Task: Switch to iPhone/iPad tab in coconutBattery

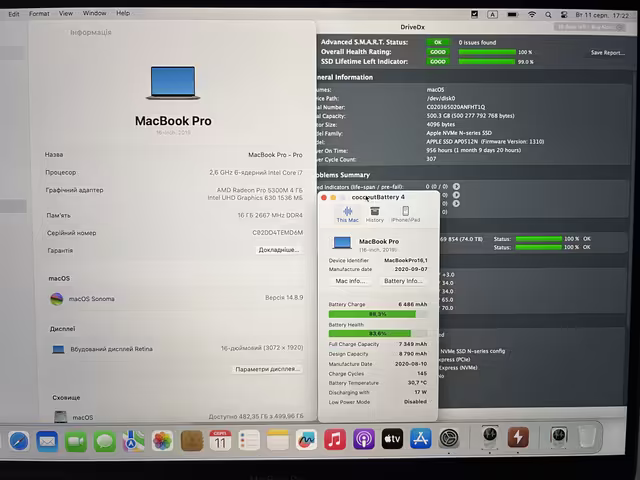Action: click(405, 214)
